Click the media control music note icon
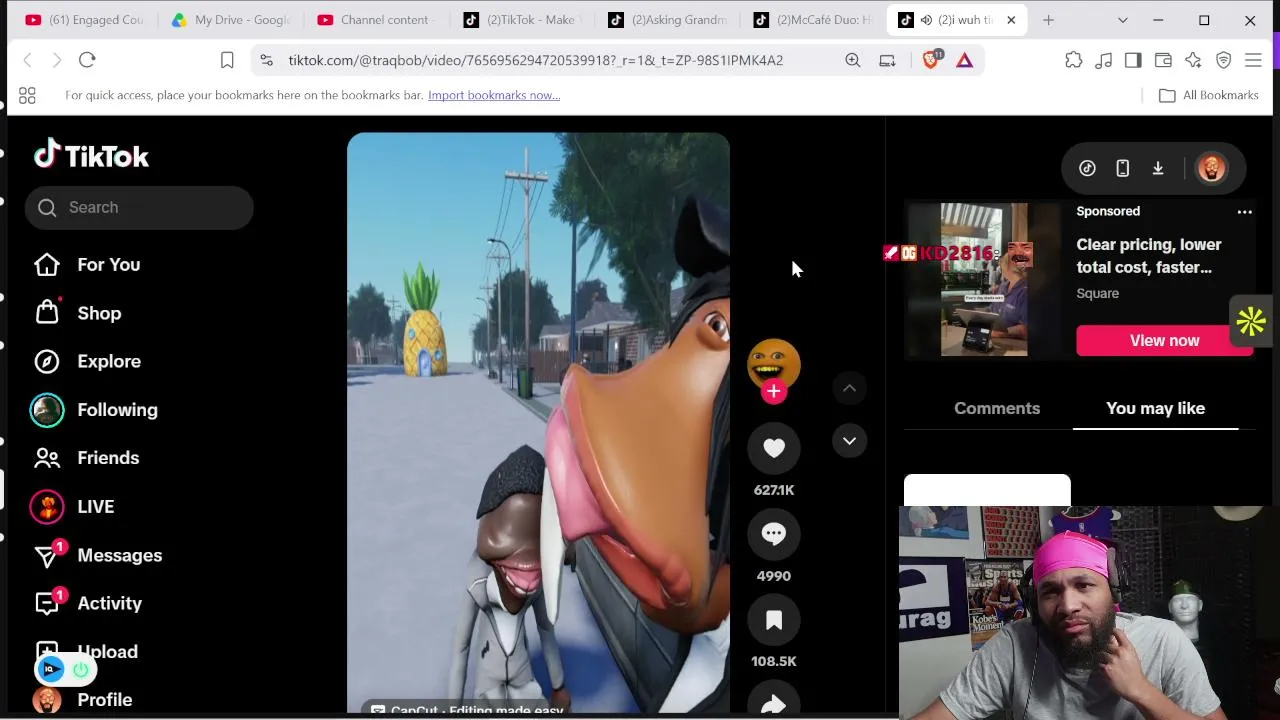1280x720 pixels. (1104, 60)
